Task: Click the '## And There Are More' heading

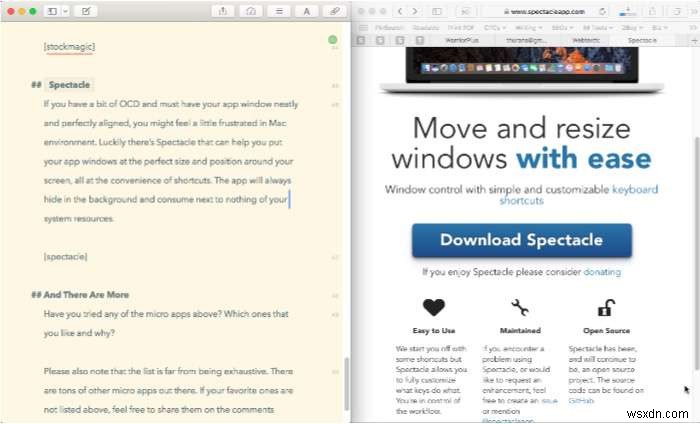Action: [x=80, y=295]
